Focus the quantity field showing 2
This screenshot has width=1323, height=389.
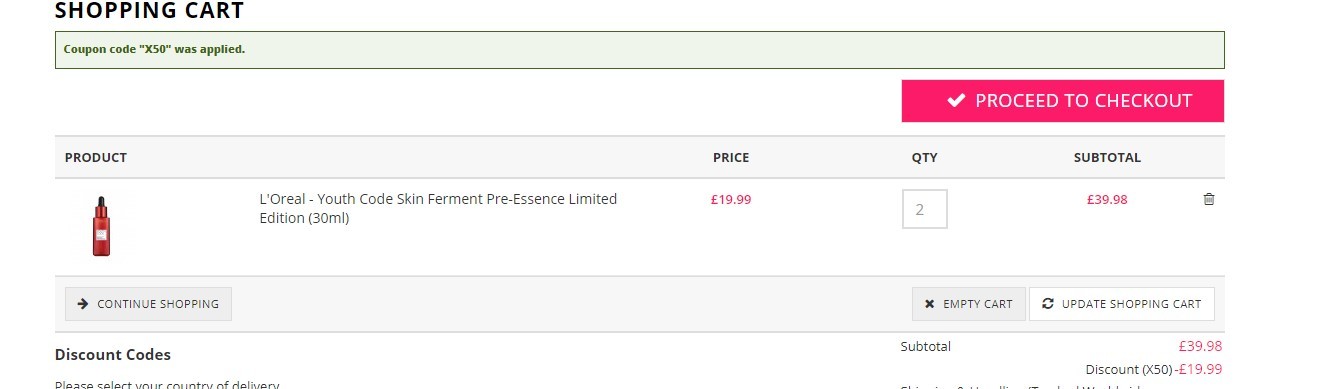click(x=925, y=209)
